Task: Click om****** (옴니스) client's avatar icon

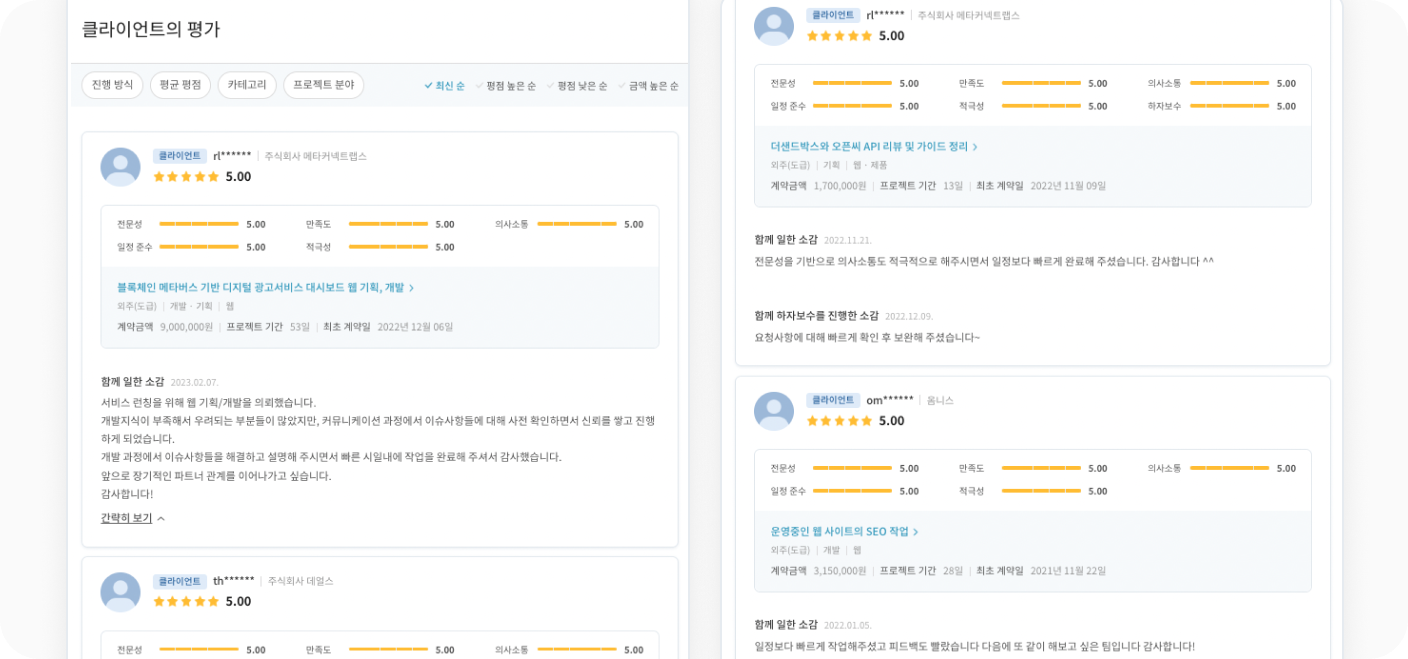Action: pos(773,411)
